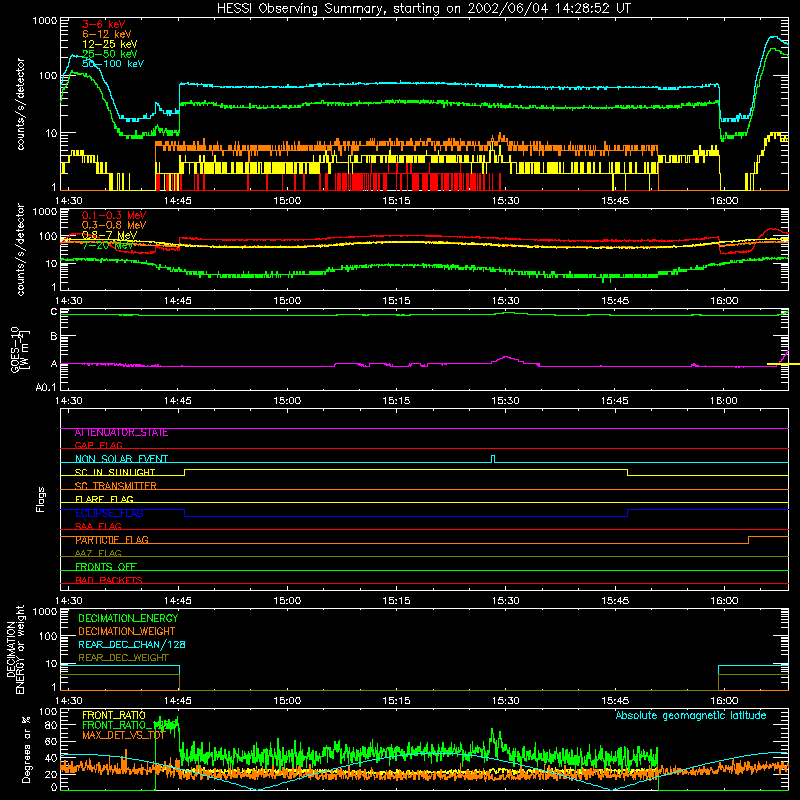Image resolution: width=800 pixels, height=800 pixels.
Task: Click the HESSI Observing Summary title text
Action: (424, 9)
